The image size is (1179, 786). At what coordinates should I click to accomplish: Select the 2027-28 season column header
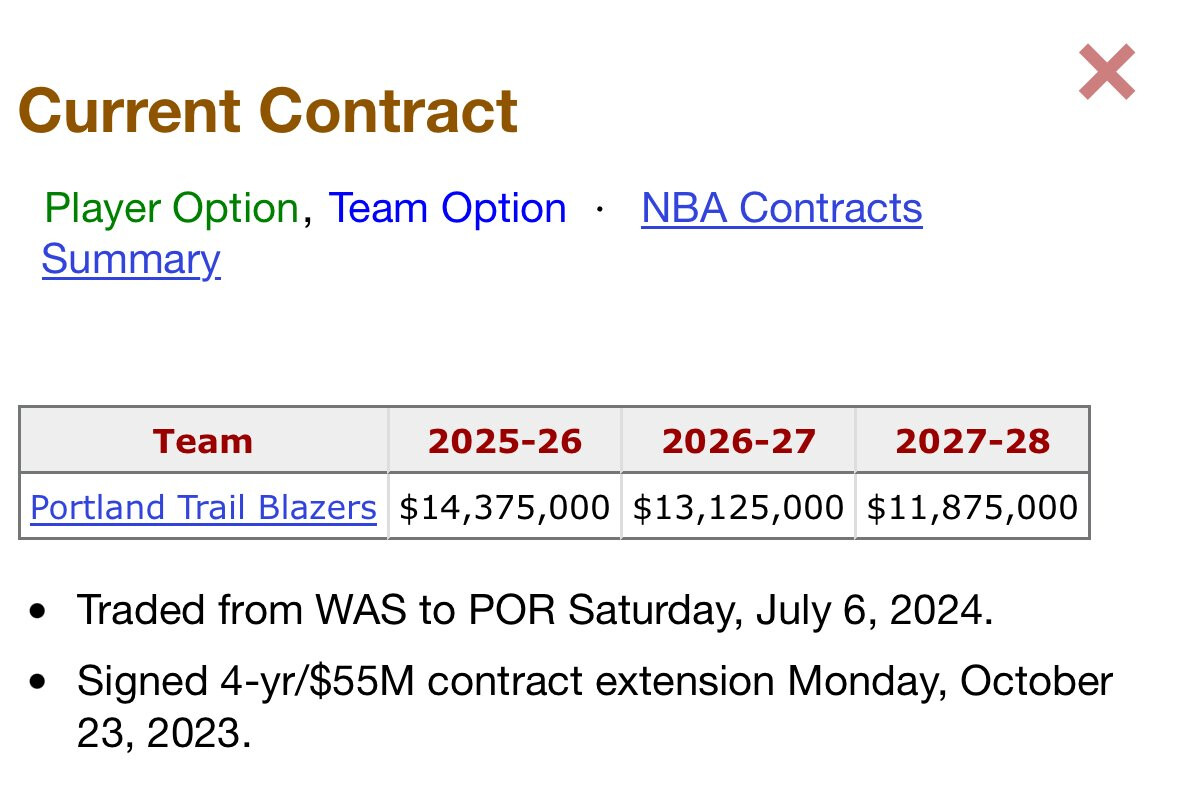972,441
